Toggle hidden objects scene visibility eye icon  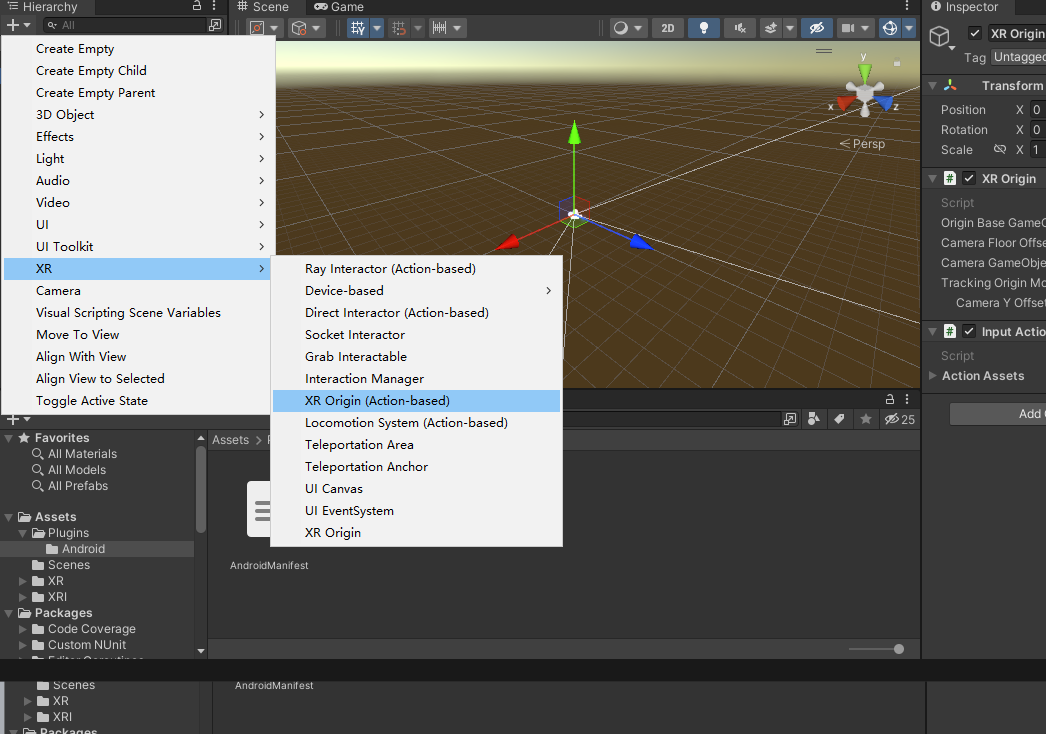tap(817, 28)
